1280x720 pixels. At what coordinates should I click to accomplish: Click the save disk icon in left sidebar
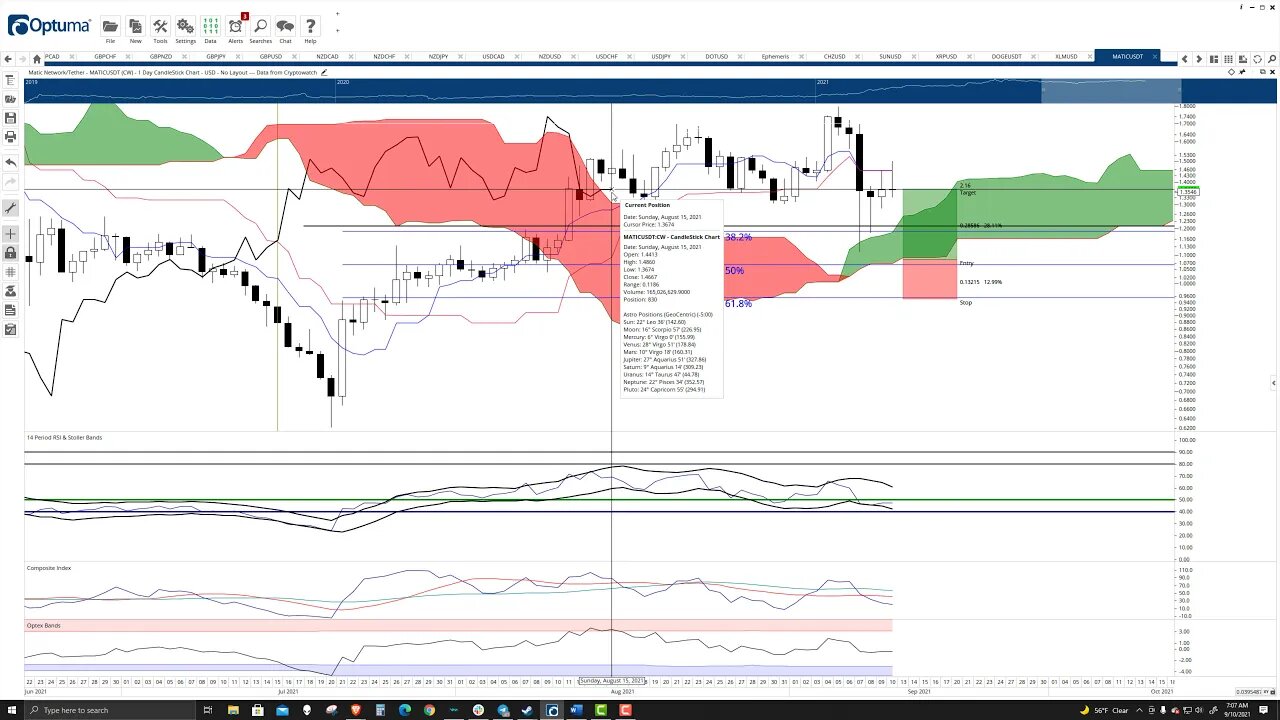10,118
